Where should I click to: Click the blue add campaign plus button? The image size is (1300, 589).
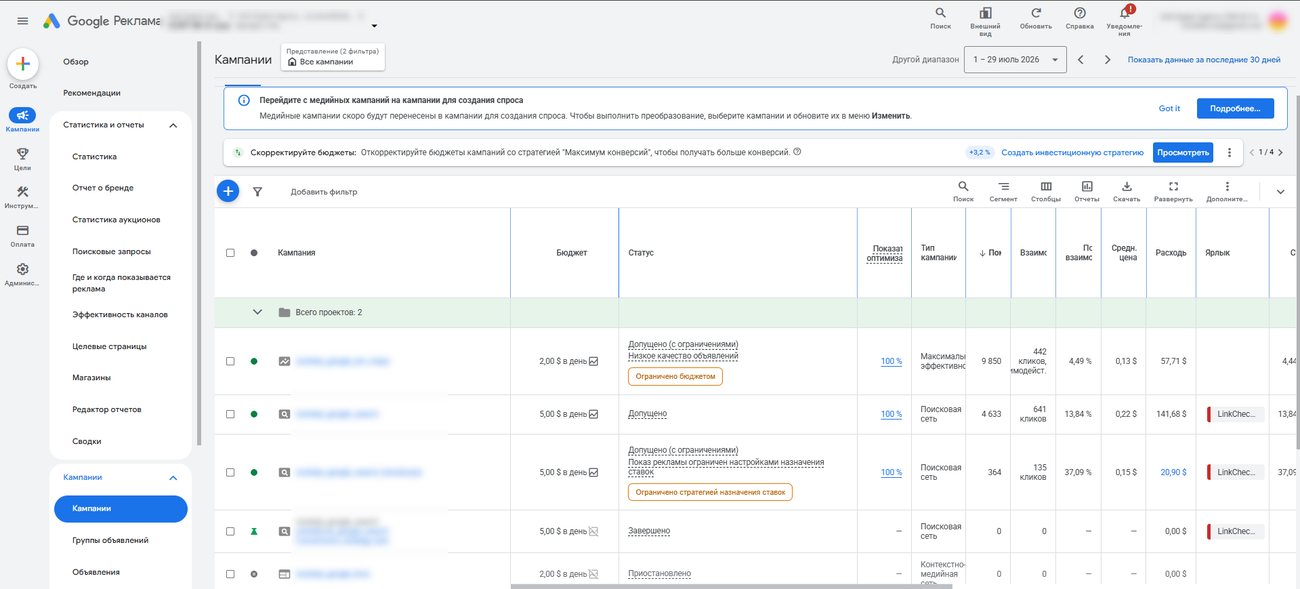[228, 191]
